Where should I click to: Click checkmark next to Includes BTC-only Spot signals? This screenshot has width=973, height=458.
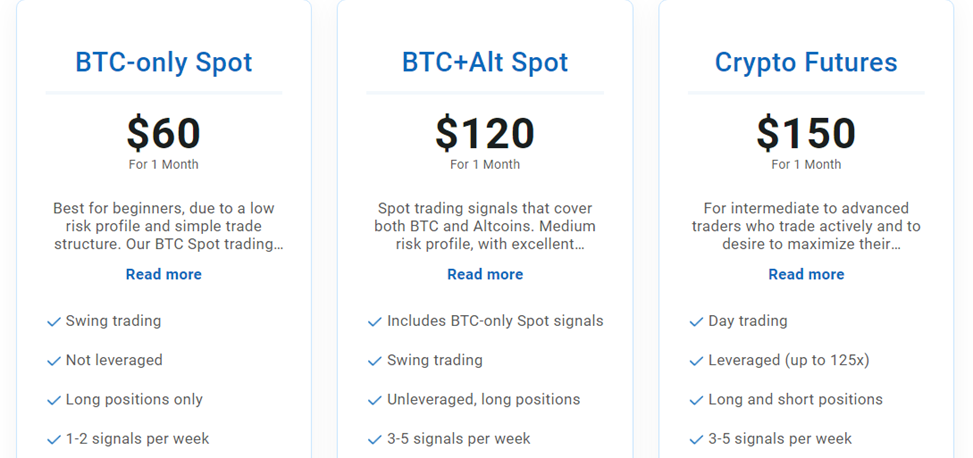click(375, 322)
